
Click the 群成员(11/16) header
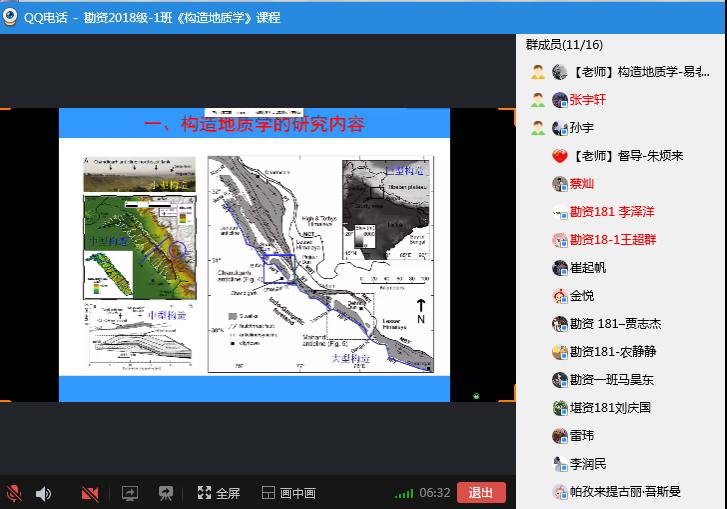[x=565, y=45]
